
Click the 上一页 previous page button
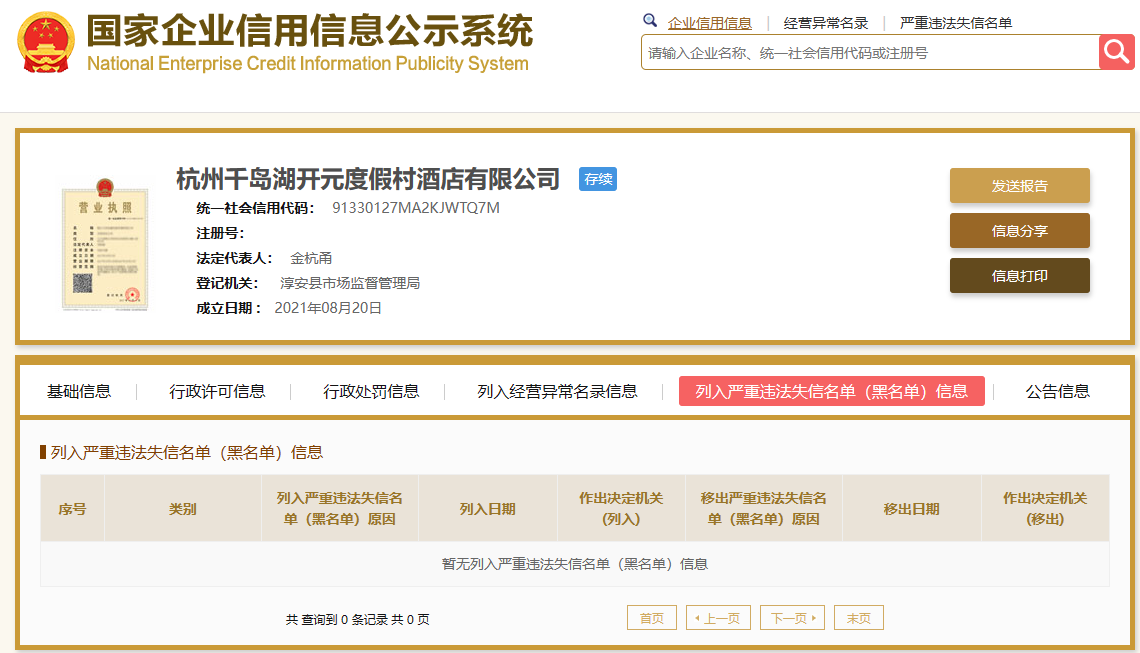[x=718, y=618]
